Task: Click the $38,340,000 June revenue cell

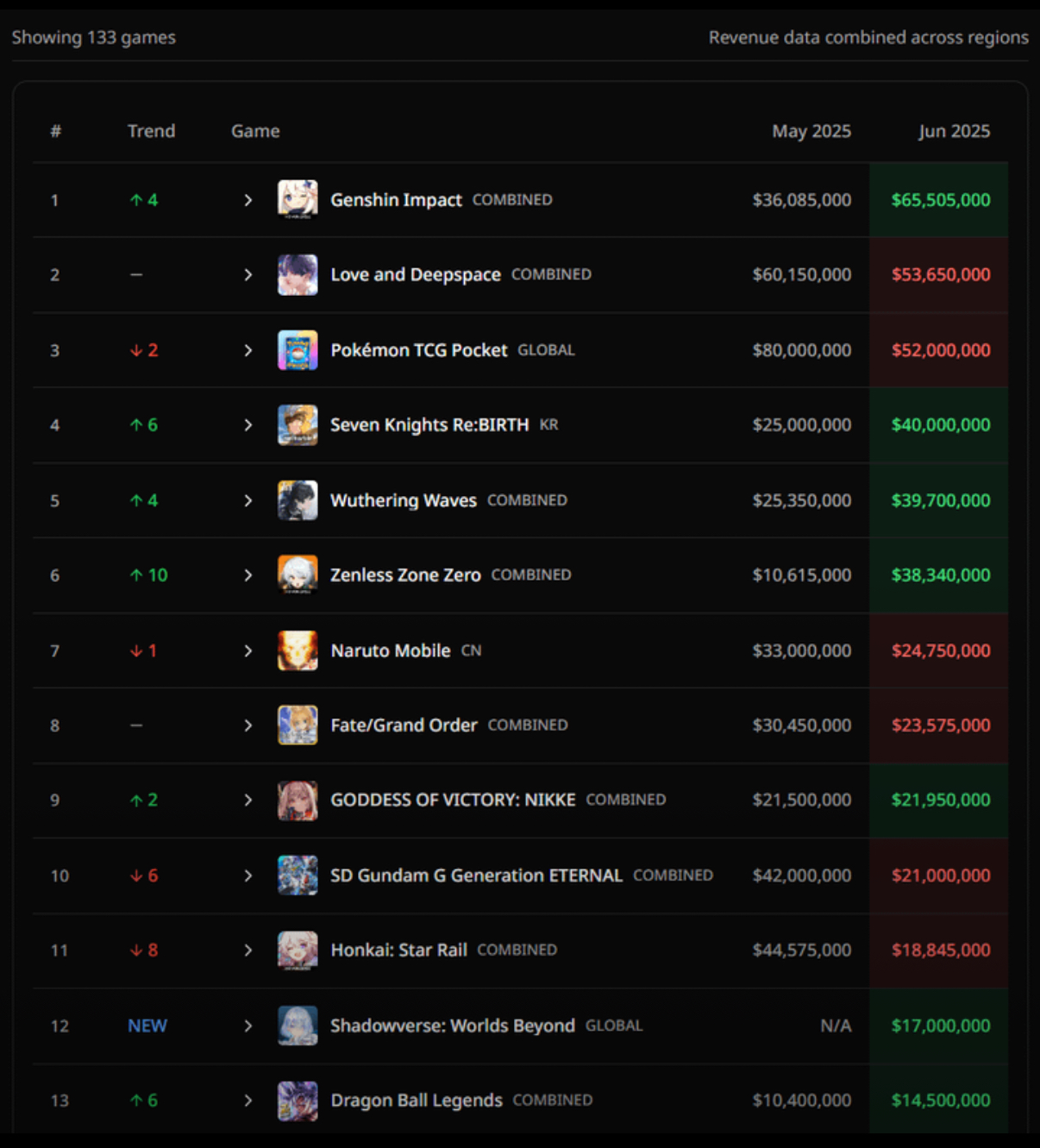Action: [941, 574]
